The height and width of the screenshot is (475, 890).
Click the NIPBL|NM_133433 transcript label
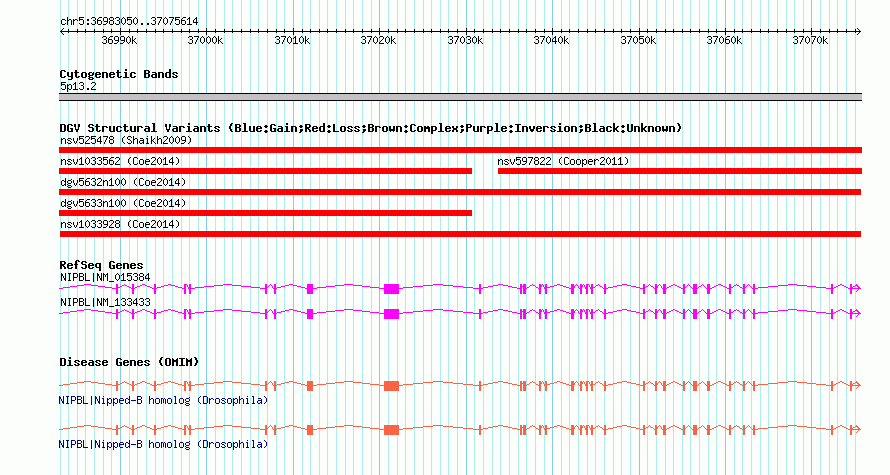click(105, 302)
